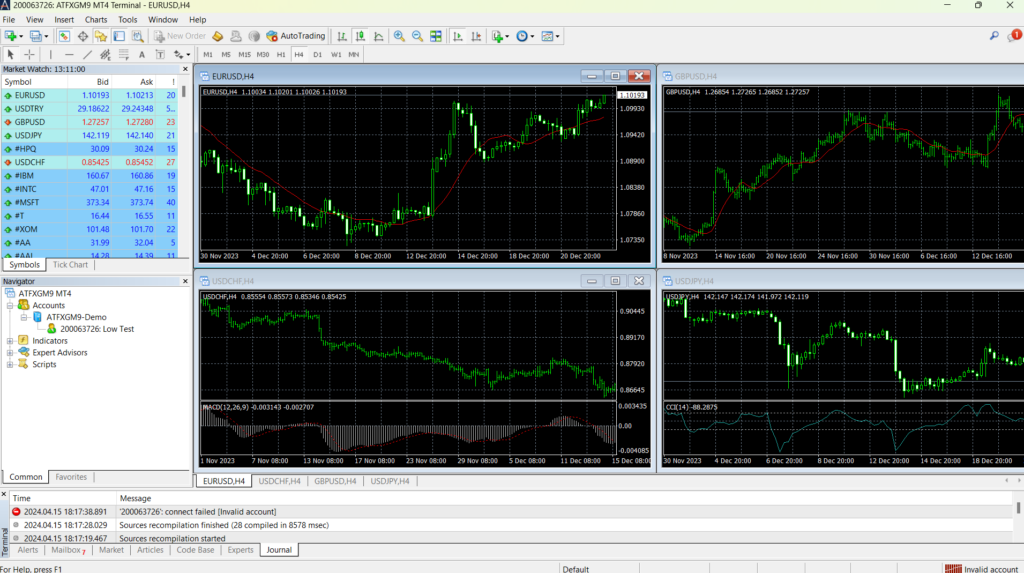Switch chart to line chart icon
The width and height of the screenshot is (1024, 573).
(x=378, y=37)
